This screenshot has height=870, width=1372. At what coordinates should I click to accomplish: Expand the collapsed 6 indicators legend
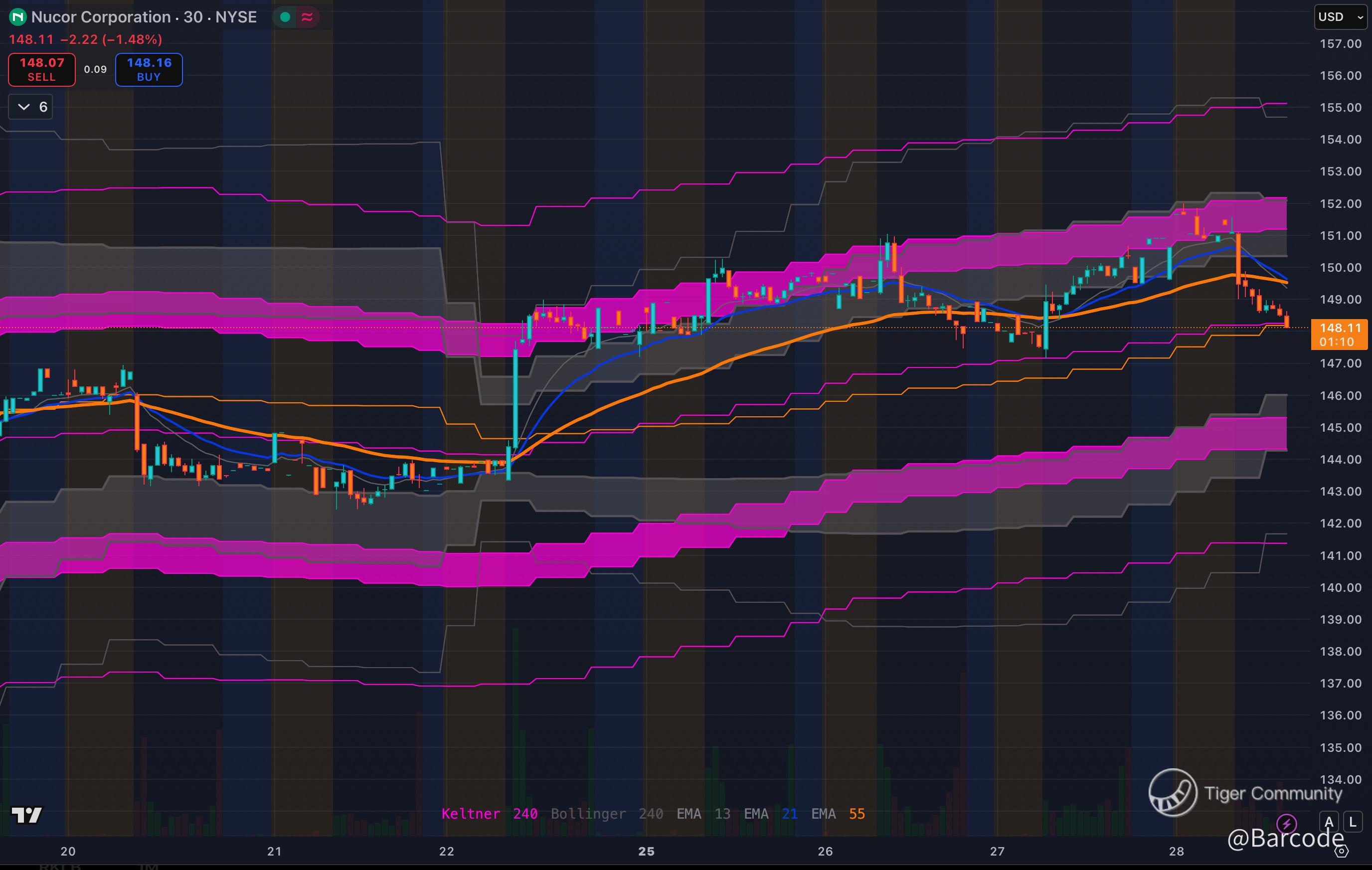(31, 107)
